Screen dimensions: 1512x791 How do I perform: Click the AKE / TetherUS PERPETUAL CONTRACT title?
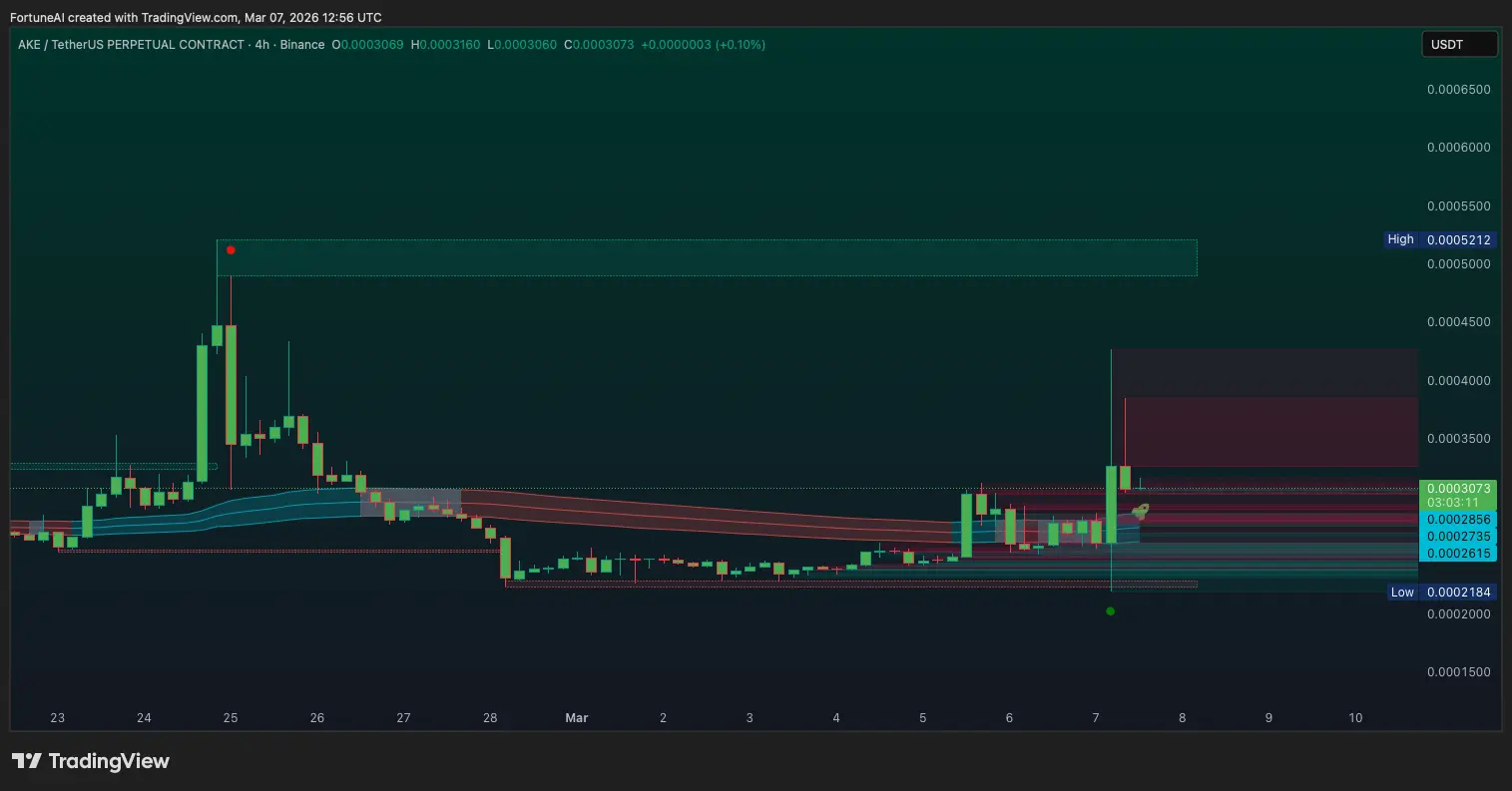pos(131,45)
